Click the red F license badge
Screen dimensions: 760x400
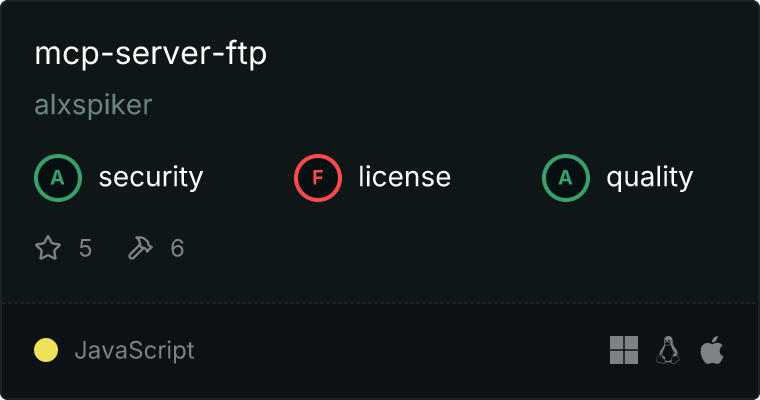pos(318,178)
